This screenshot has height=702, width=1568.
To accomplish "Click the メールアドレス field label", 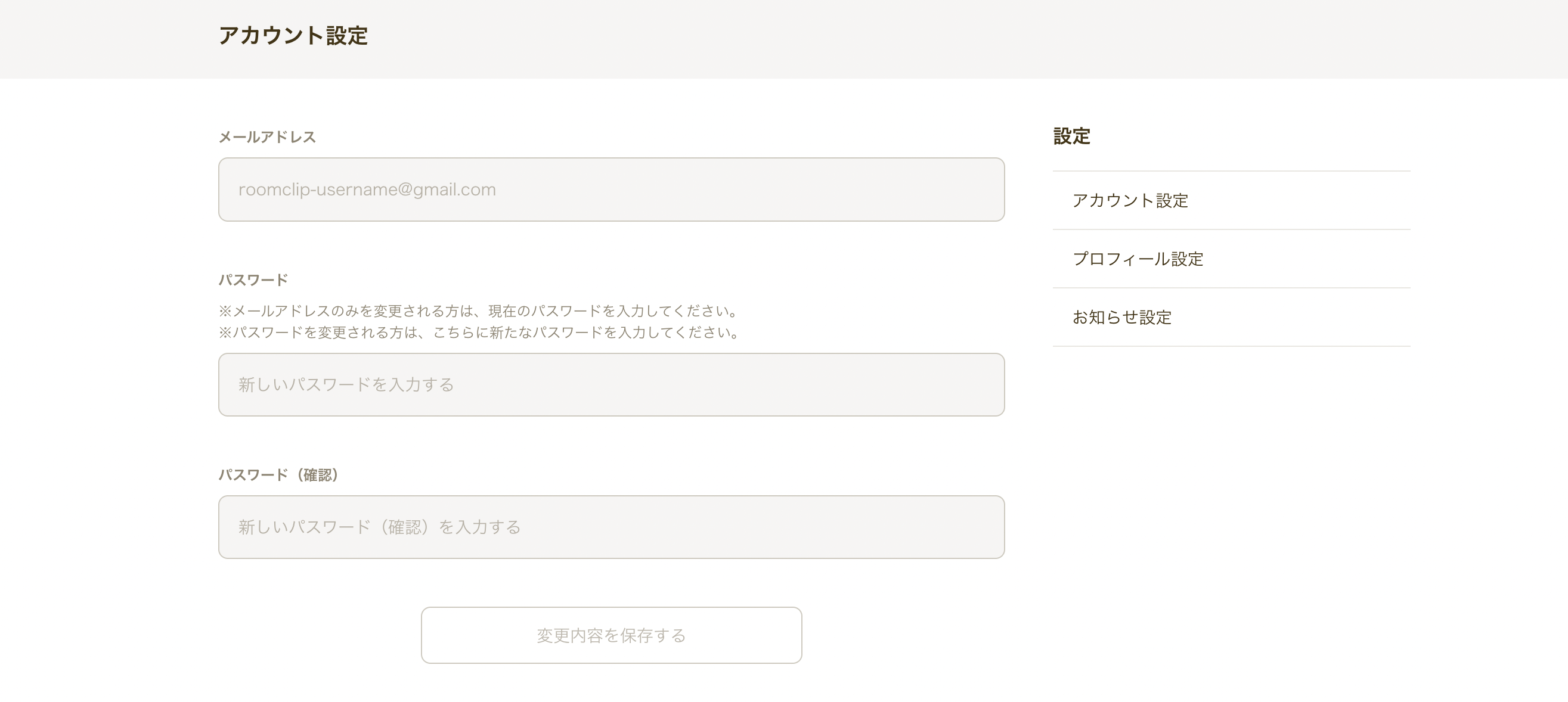I will click(267, 137).
